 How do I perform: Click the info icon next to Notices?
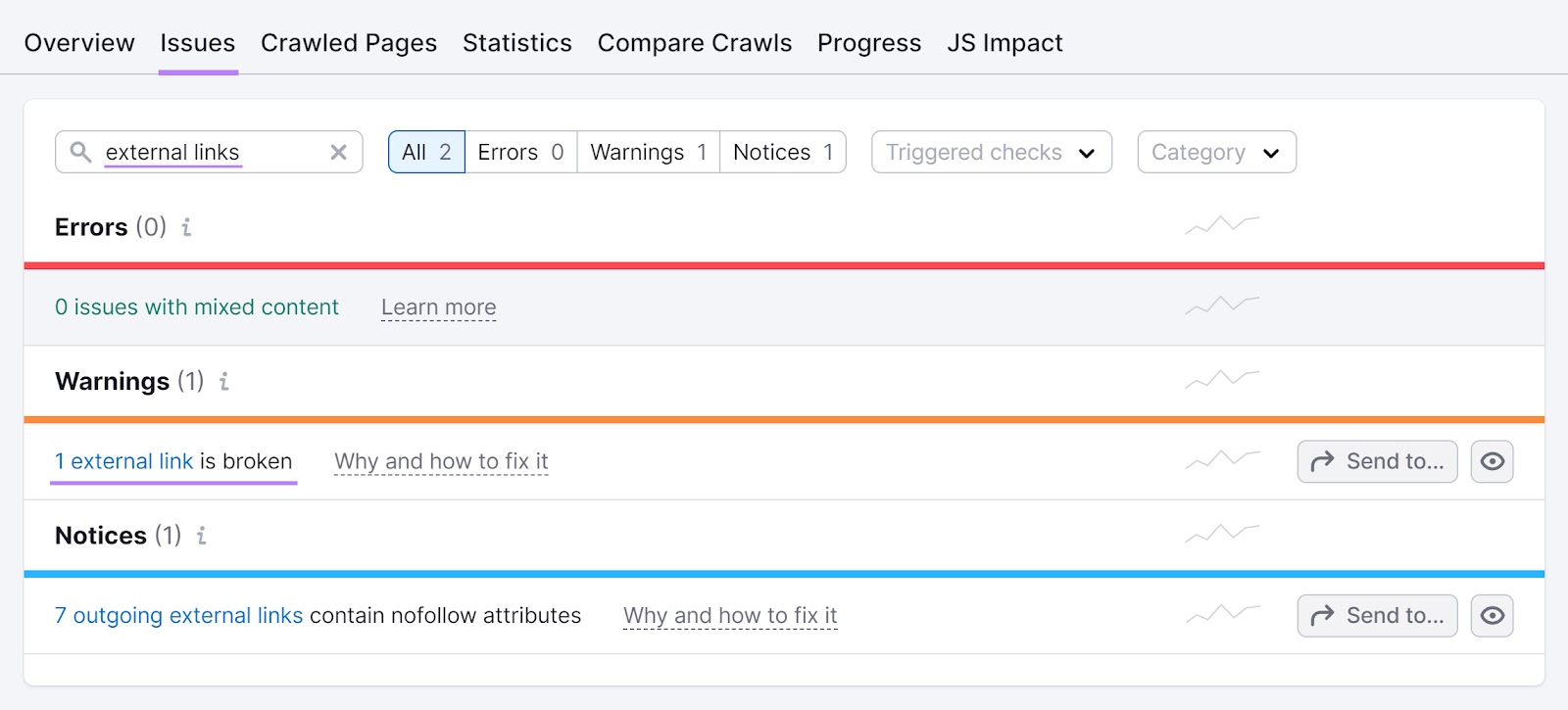coord(201,536)
